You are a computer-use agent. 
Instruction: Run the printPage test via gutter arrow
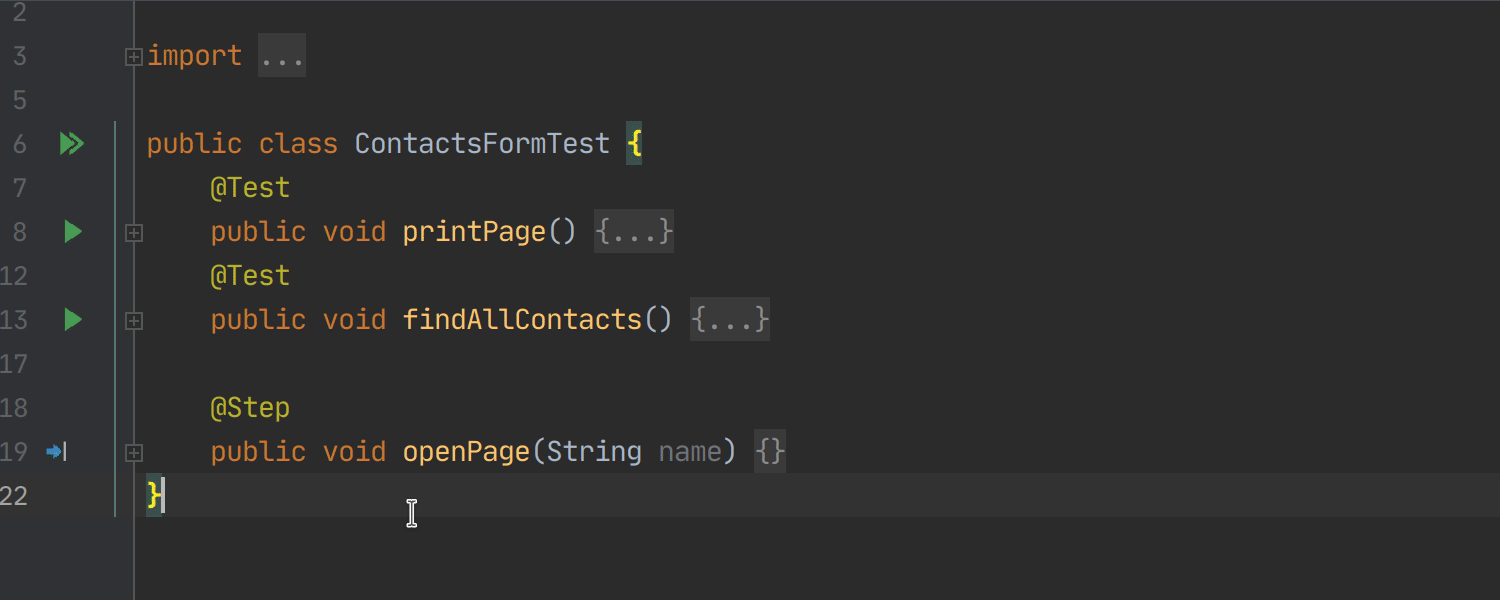[72, 232]
